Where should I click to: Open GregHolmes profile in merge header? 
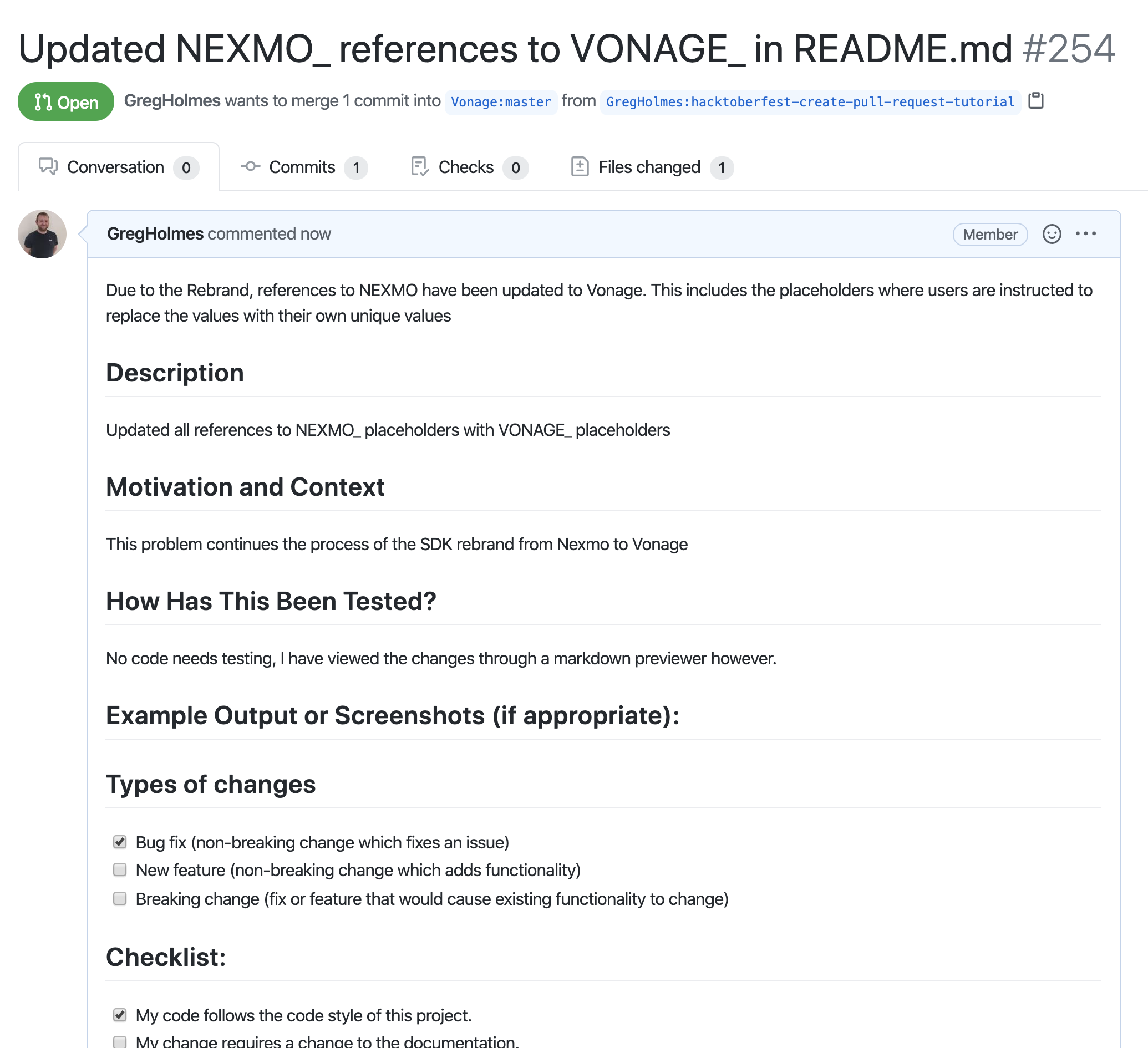click(x=172, y=101)
